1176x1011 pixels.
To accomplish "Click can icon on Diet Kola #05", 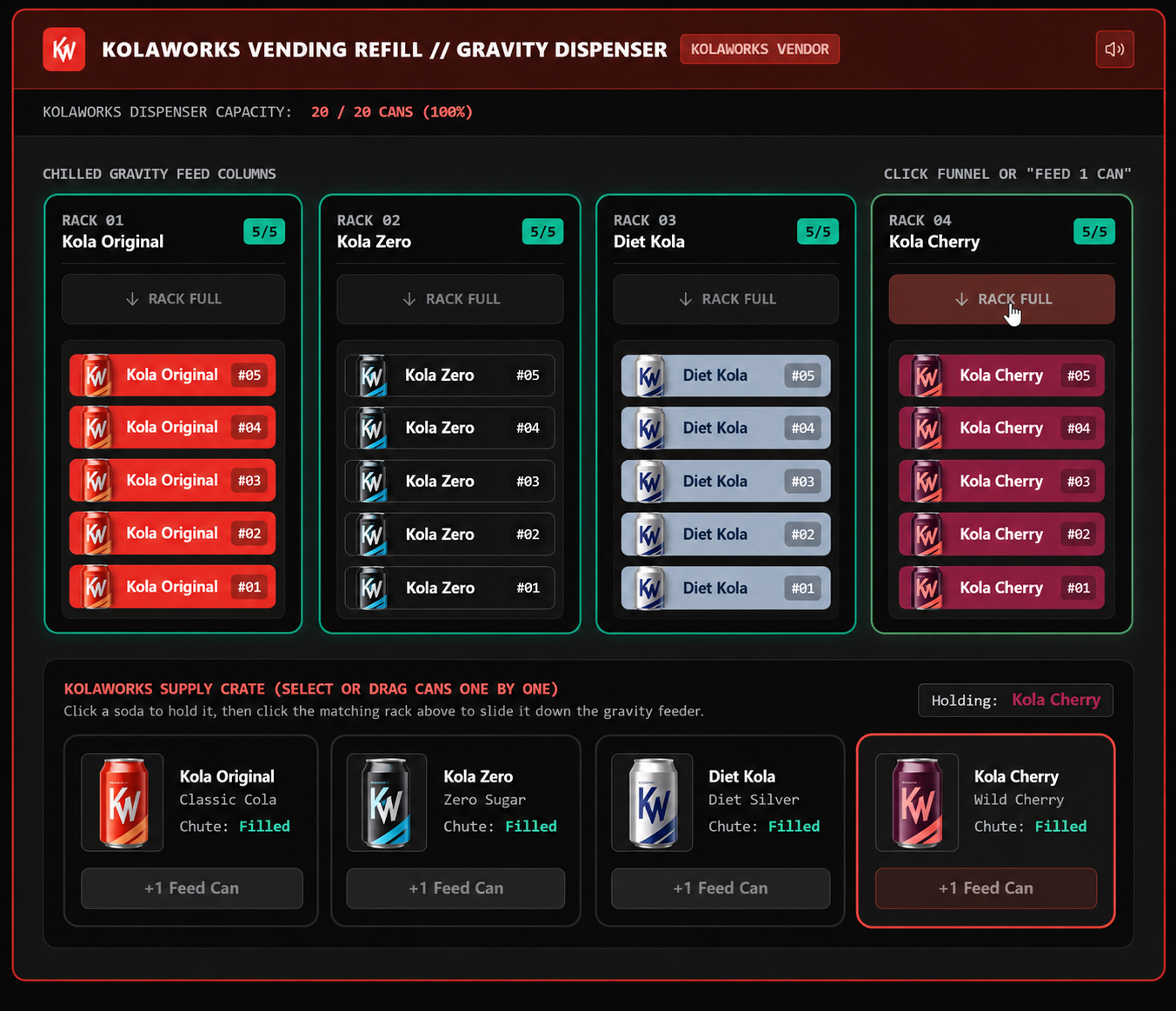I will [650, 376].
